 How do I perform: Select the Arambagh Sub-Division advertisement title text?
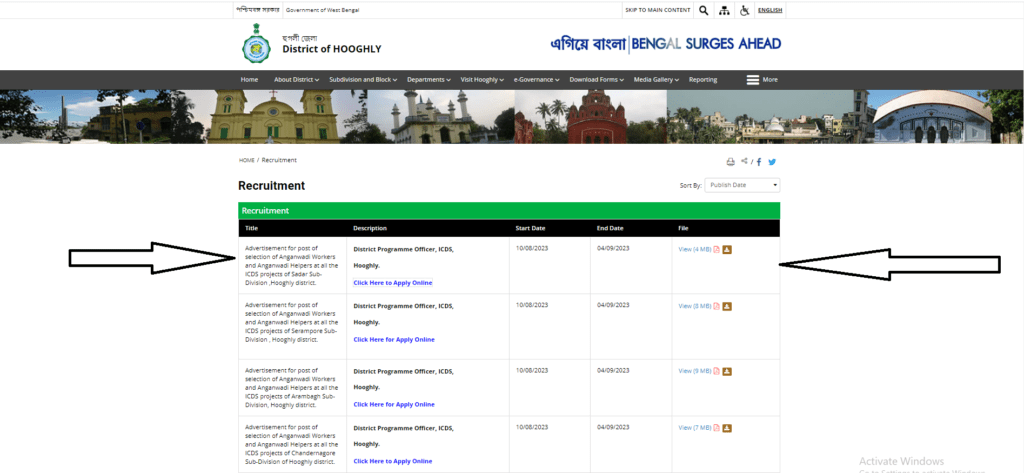tap(291, 387)
